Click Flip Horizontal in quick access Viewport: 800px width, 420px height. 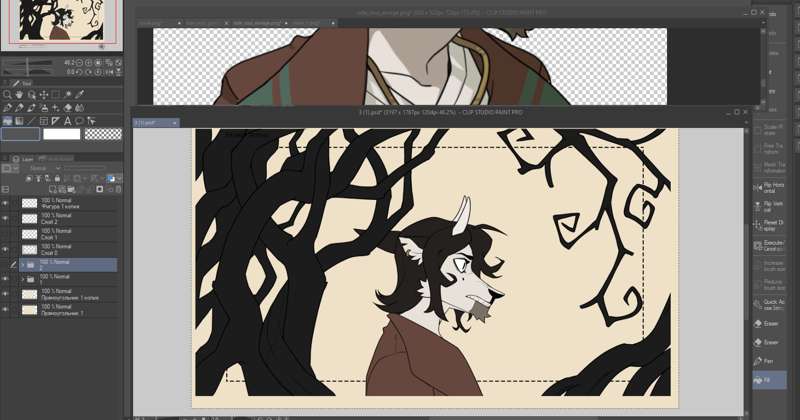(769, 187)
